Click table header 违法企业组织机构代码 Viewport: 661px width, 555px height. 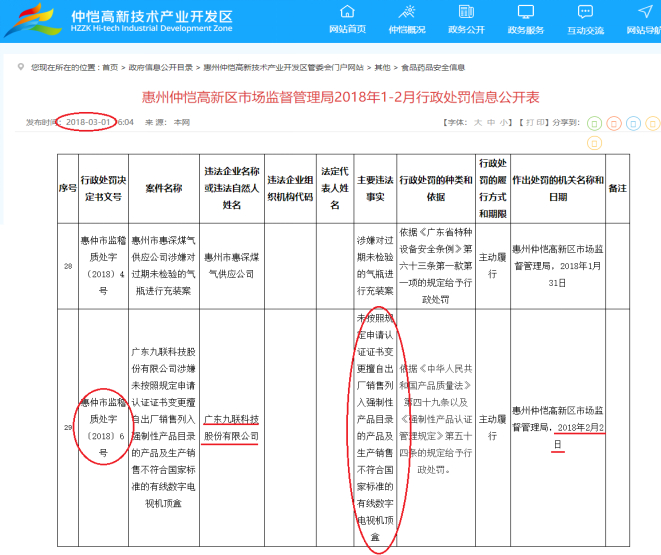pos(290,188)
